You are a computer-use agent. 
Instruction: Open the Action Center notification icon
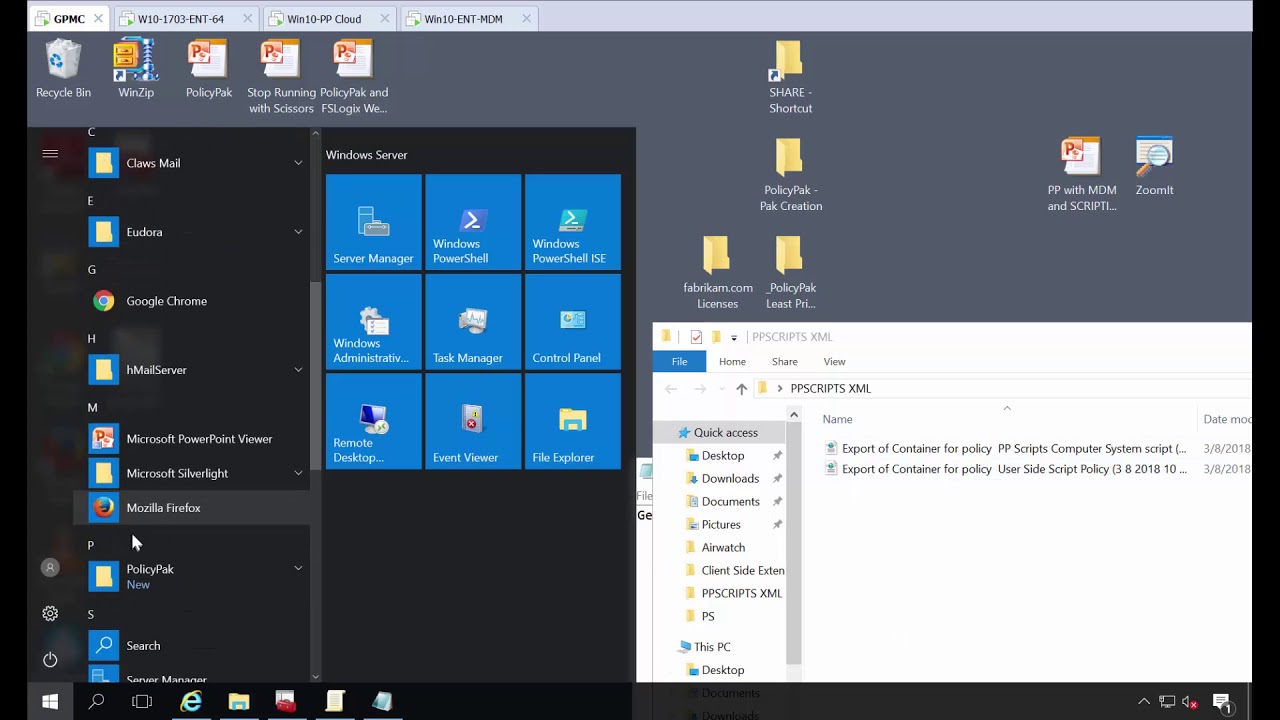point(1221,702)
